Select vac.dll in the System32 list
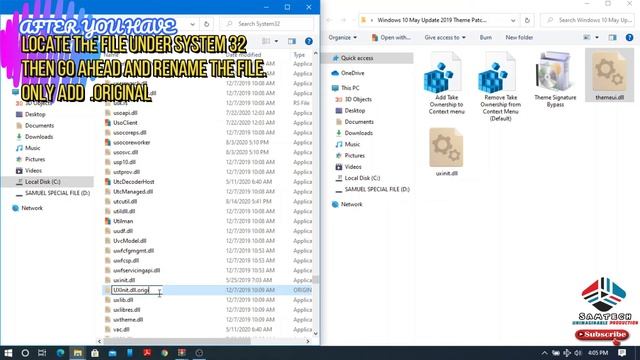The width and height of the screenshot is (640, 360). (121, 329)
